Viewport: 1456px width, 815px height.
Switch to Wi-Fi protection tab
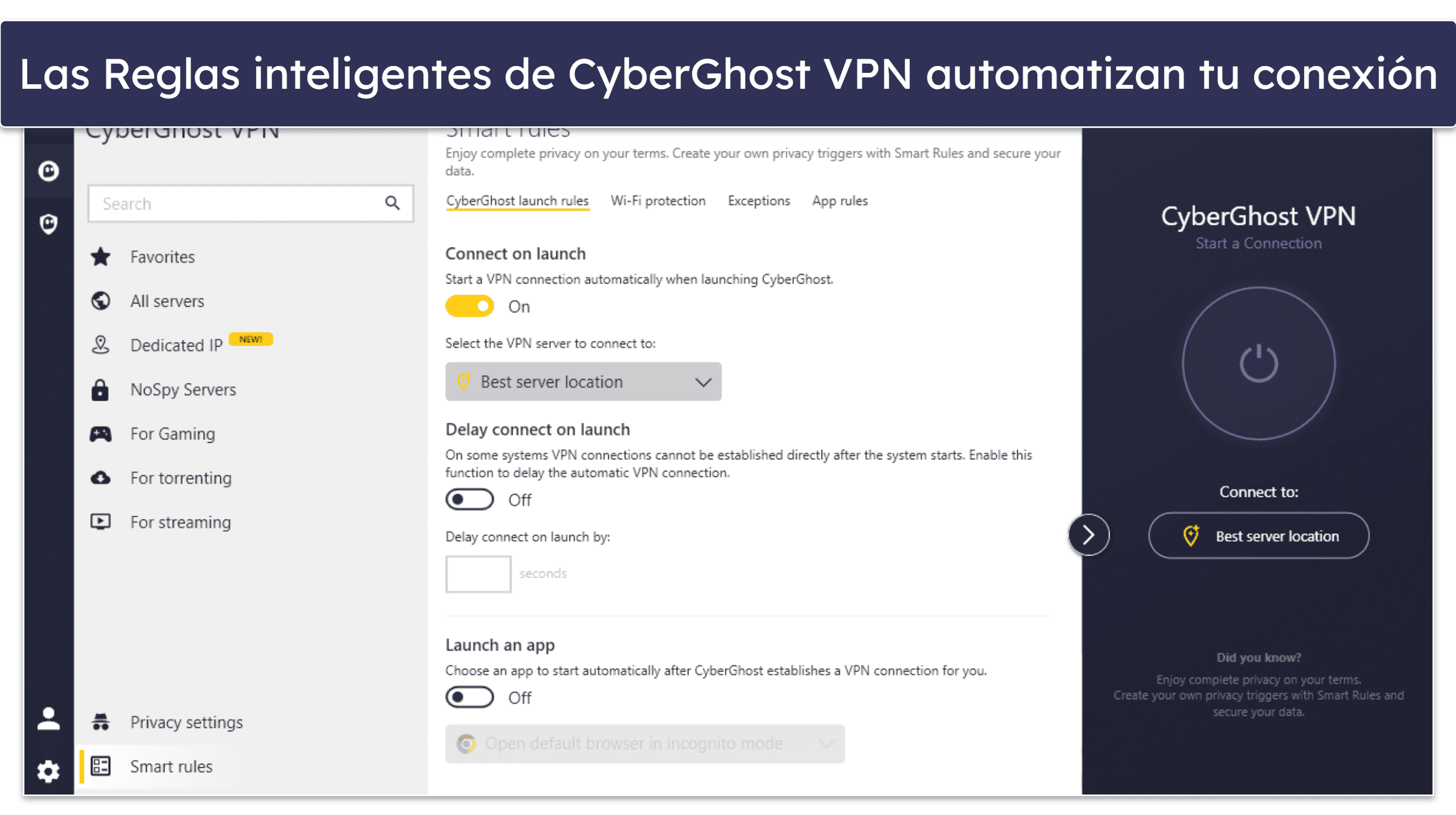pos(658,200)
